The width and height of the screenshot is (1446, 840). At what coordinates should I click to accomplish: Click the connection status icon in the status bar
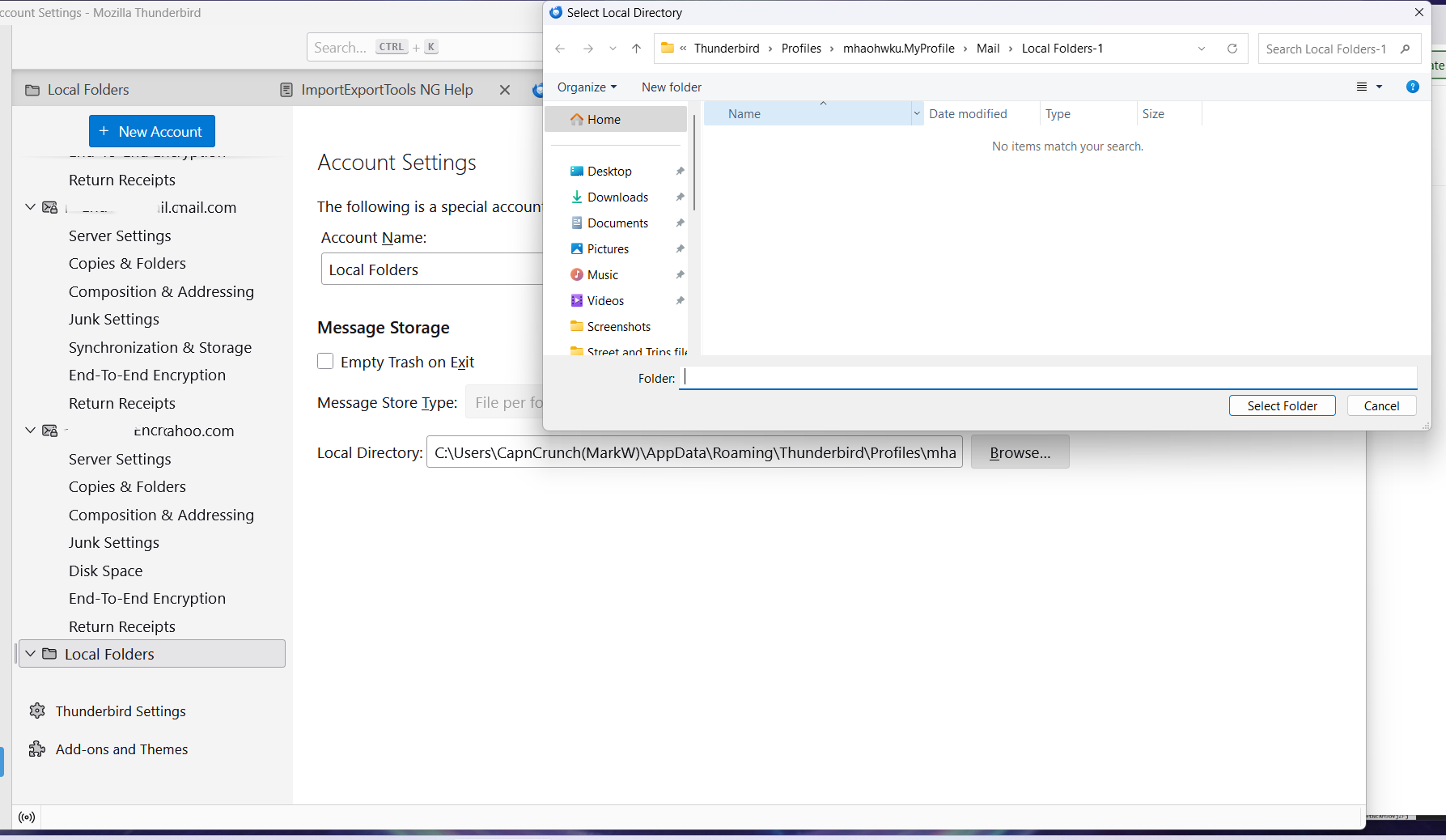tap(27, 817)
